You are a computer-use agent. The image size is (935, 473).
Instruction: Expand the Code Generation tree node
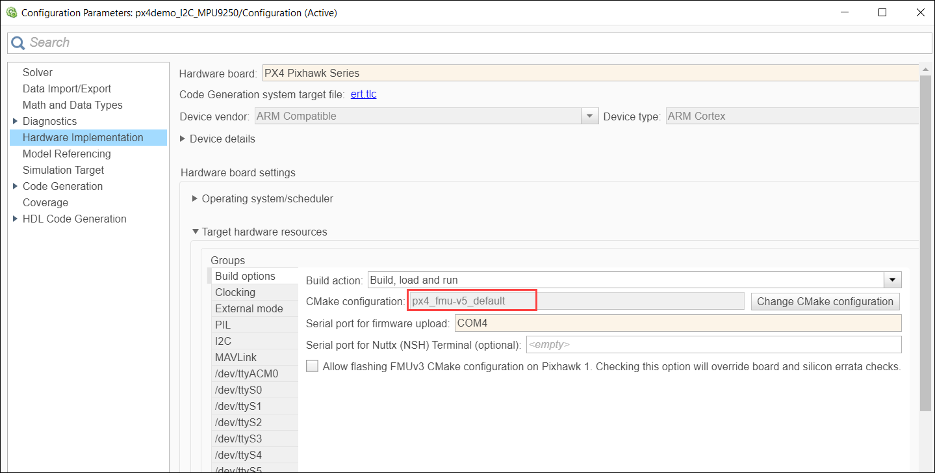pyautogui.click(x=14, y=187)
